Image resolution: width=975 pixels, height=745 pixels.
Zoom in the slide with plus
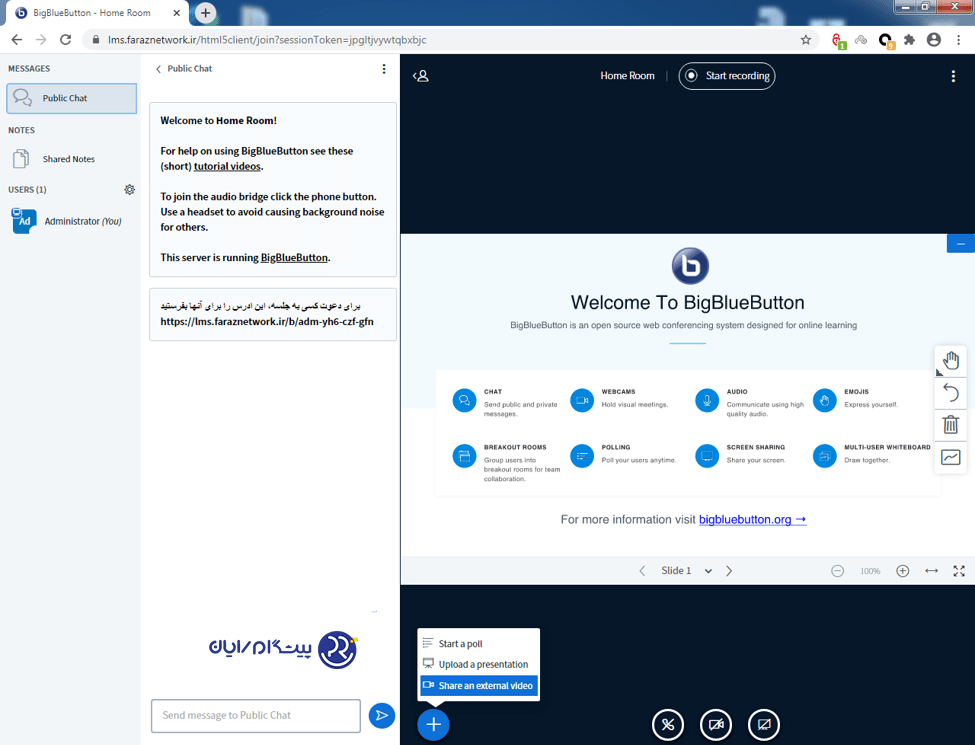[902, 571]
